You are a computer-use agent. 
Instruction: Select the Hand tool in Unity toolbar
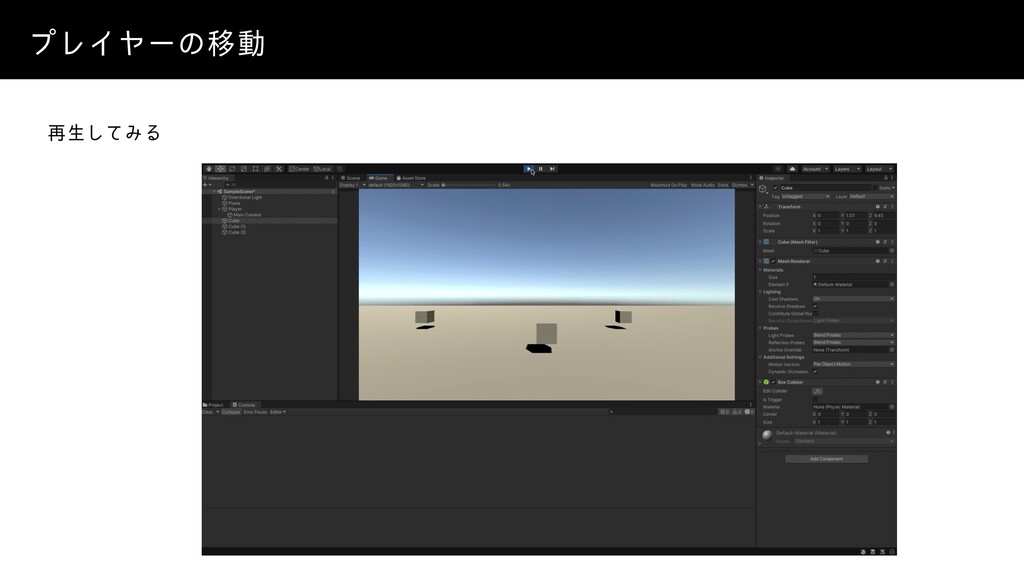[x=209, y=169]
